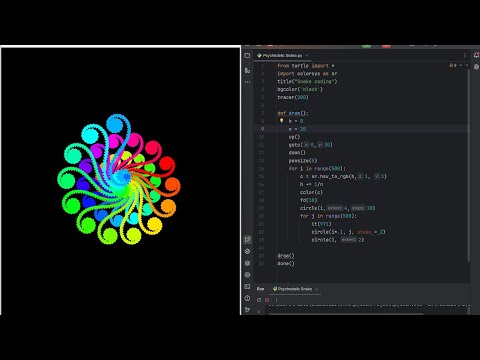Viewport: 480px width, 360px height.
Task: Click the 'import colorsys' code line
Action: click(307, 74)
